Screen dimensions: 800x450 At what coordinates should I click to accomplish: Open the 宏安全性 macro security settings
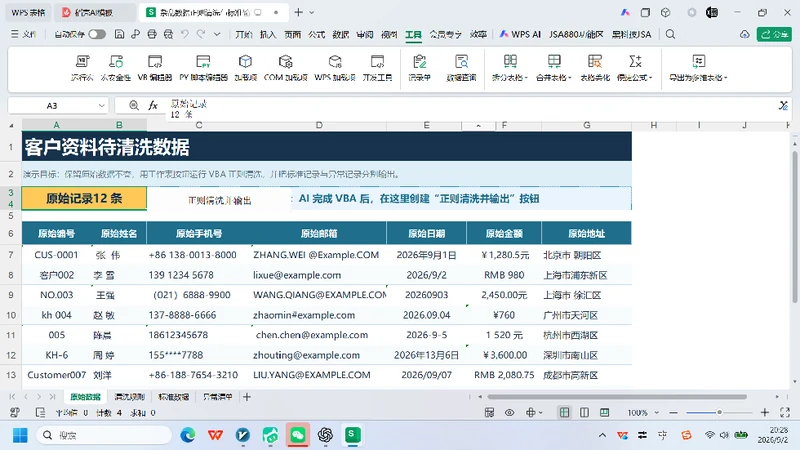click(116, 68)
